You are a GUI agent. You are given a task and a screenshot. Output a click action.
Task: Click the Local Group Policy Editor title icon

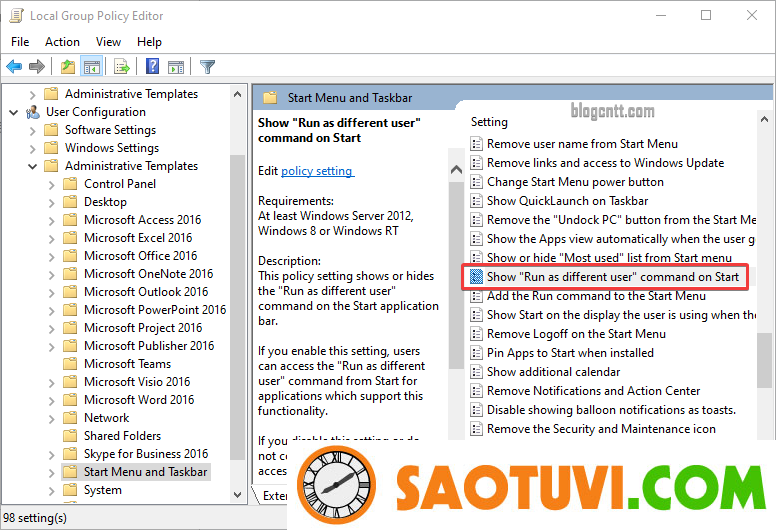(x=16, y=16)
